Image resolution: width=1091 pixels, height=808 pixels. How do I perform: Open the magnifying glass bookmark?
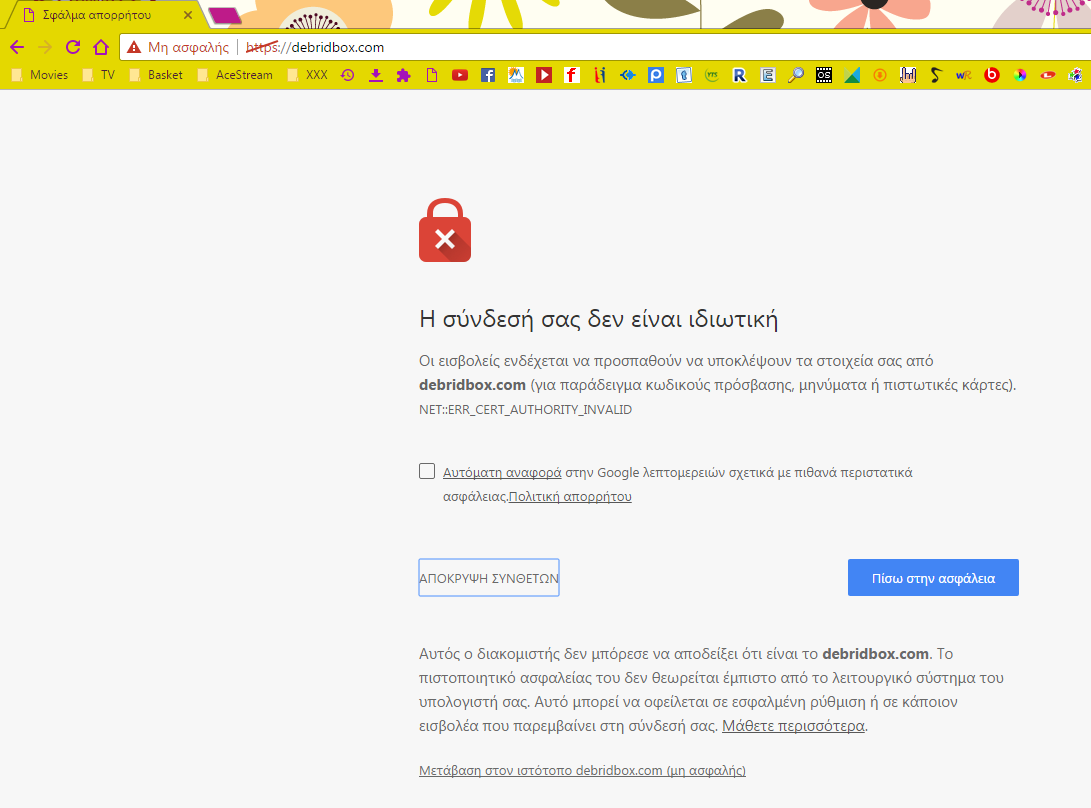[x=796, y=75]
